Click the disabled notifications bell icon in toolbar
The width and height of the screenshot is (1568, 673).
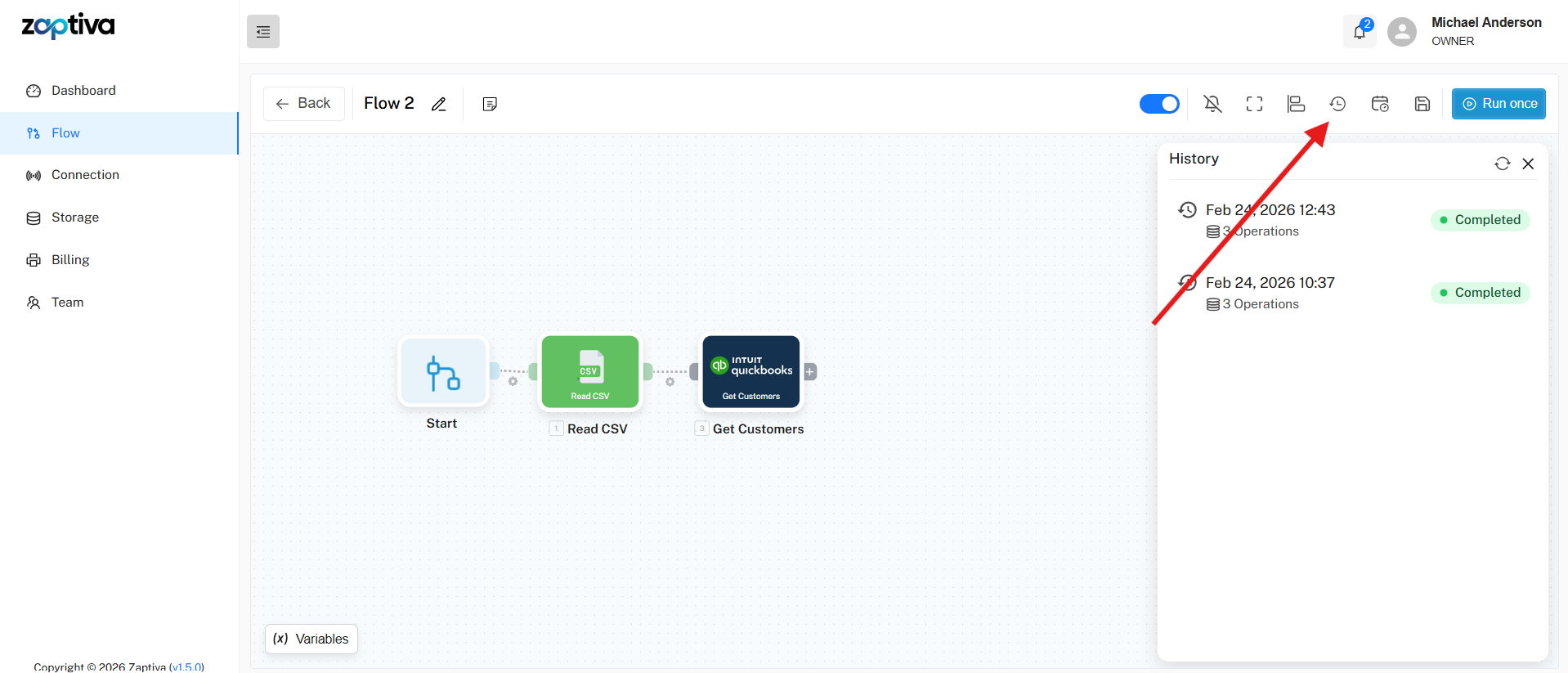pos(1212,104)
